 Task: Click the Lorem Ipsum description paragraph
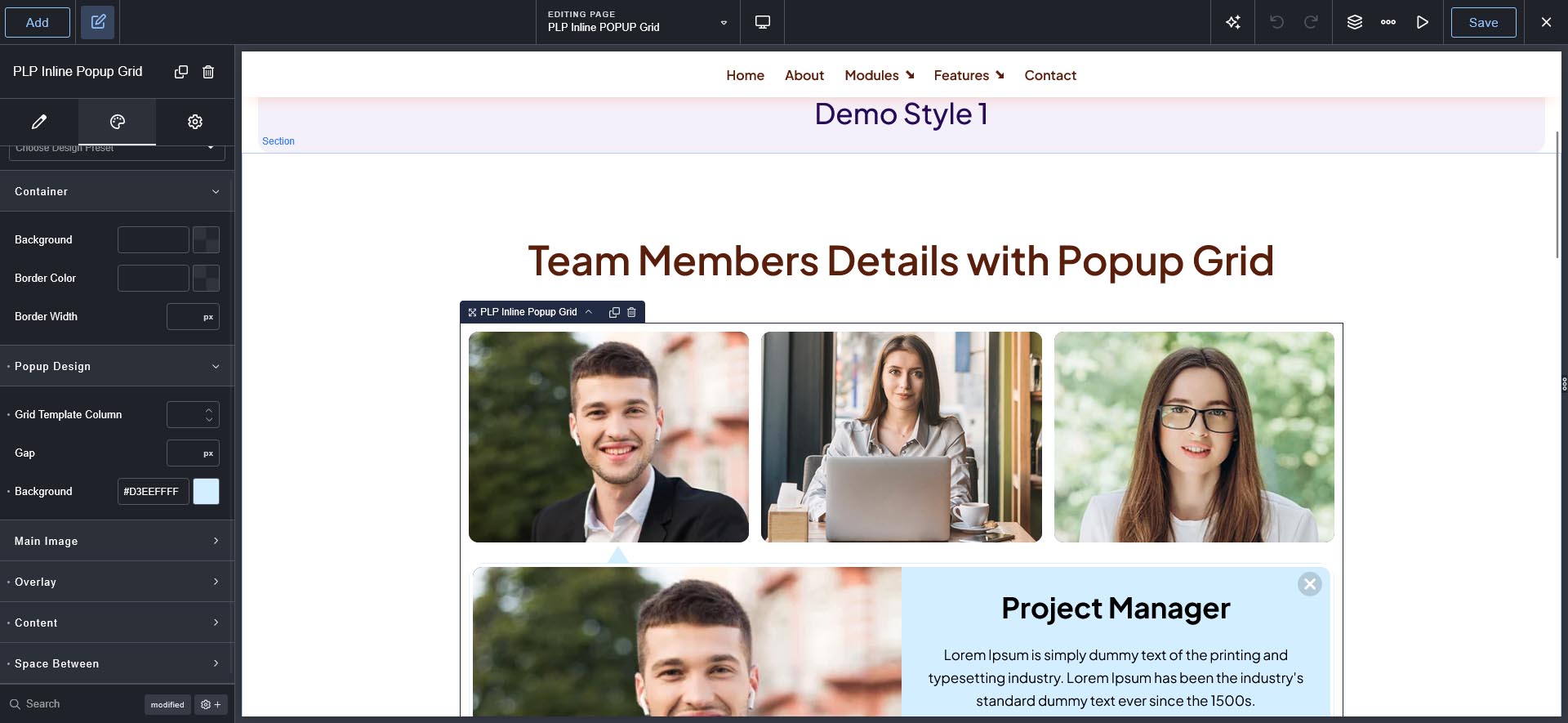(x=1116, y=678)
